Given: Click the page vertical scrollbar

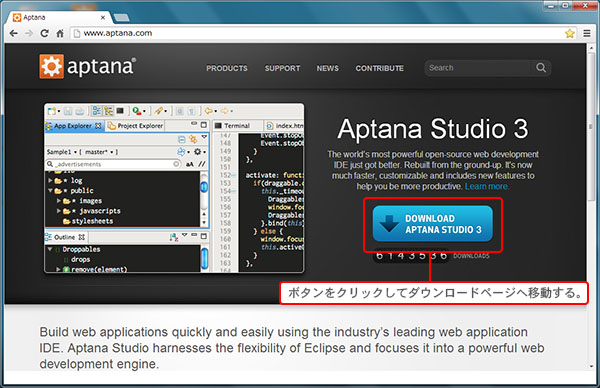Looking at the screenshot, I should (591, 126).
